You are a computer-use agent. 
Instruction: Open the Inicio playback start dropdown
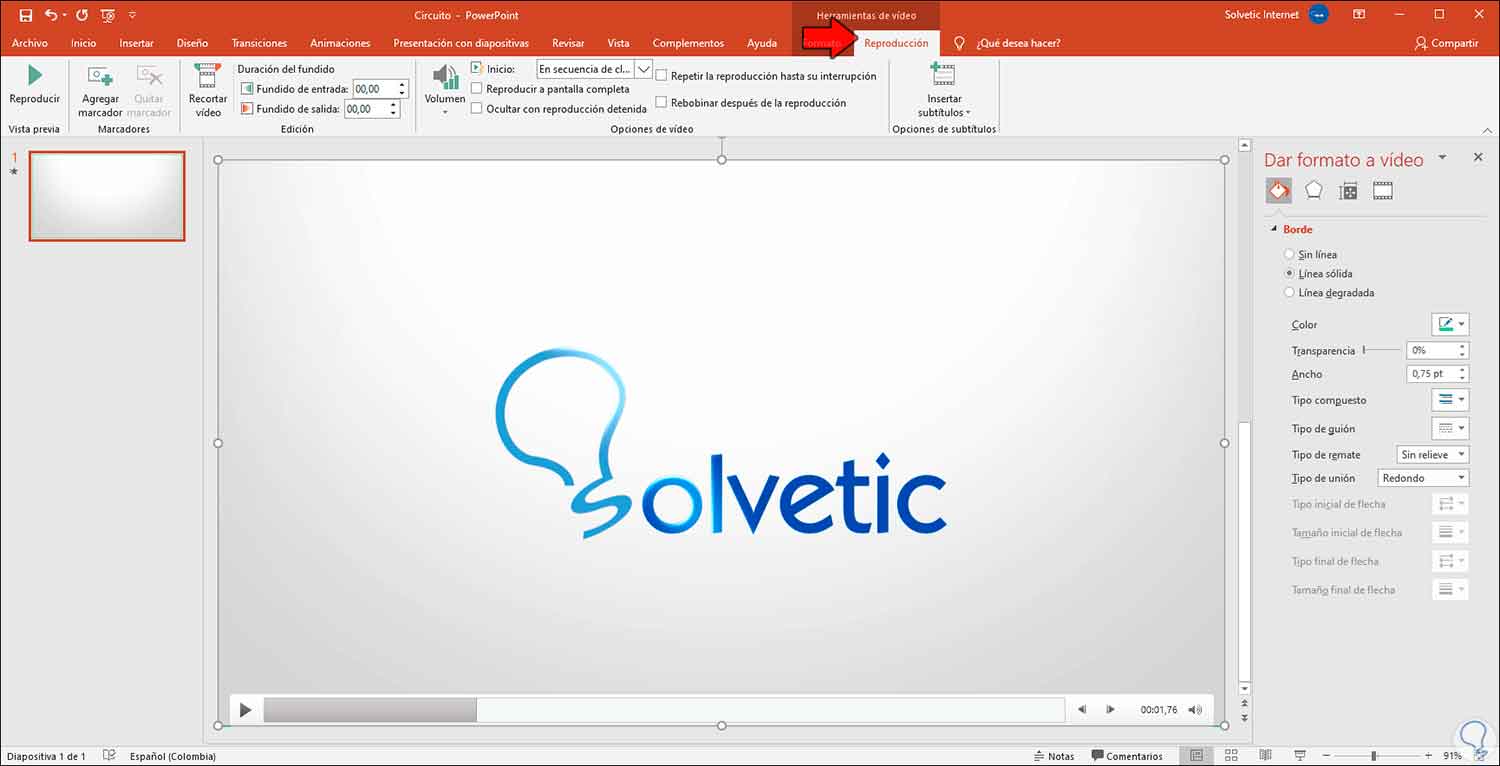644,69
